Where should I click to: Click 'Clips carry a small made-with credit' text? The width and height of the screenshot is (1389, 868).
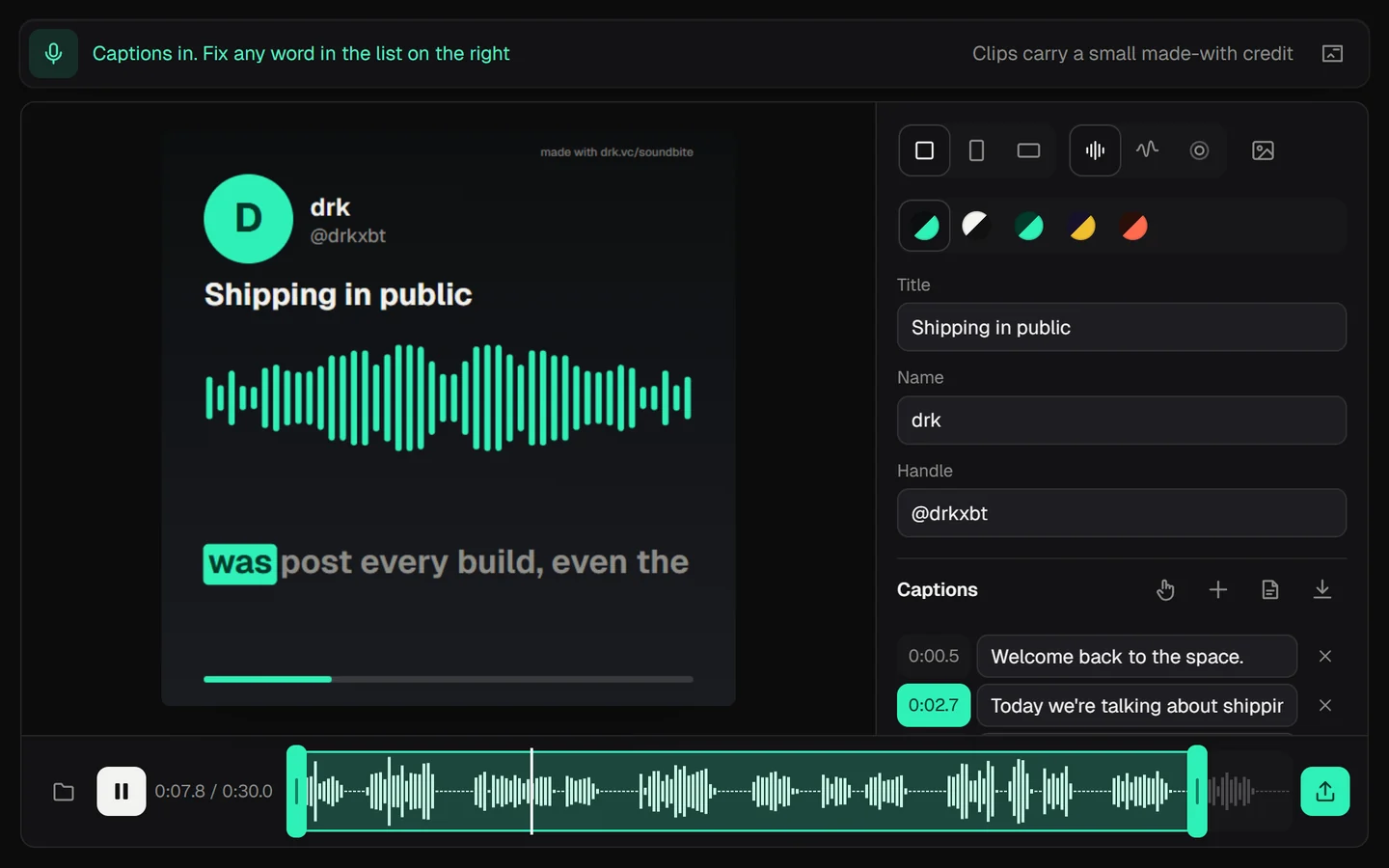tap(1132, 53)
